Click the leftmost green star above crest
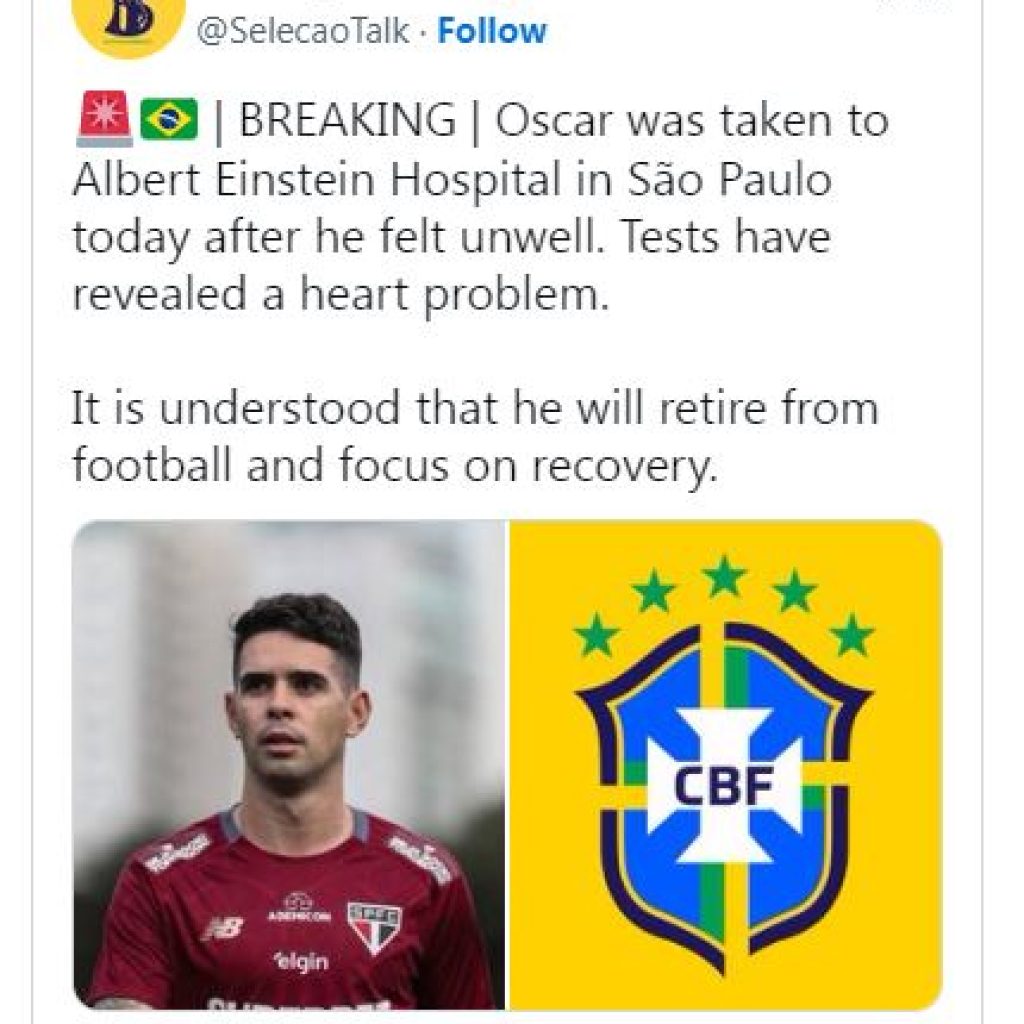This screenshot has height=1024, width=1024. (x=597, y=634)
